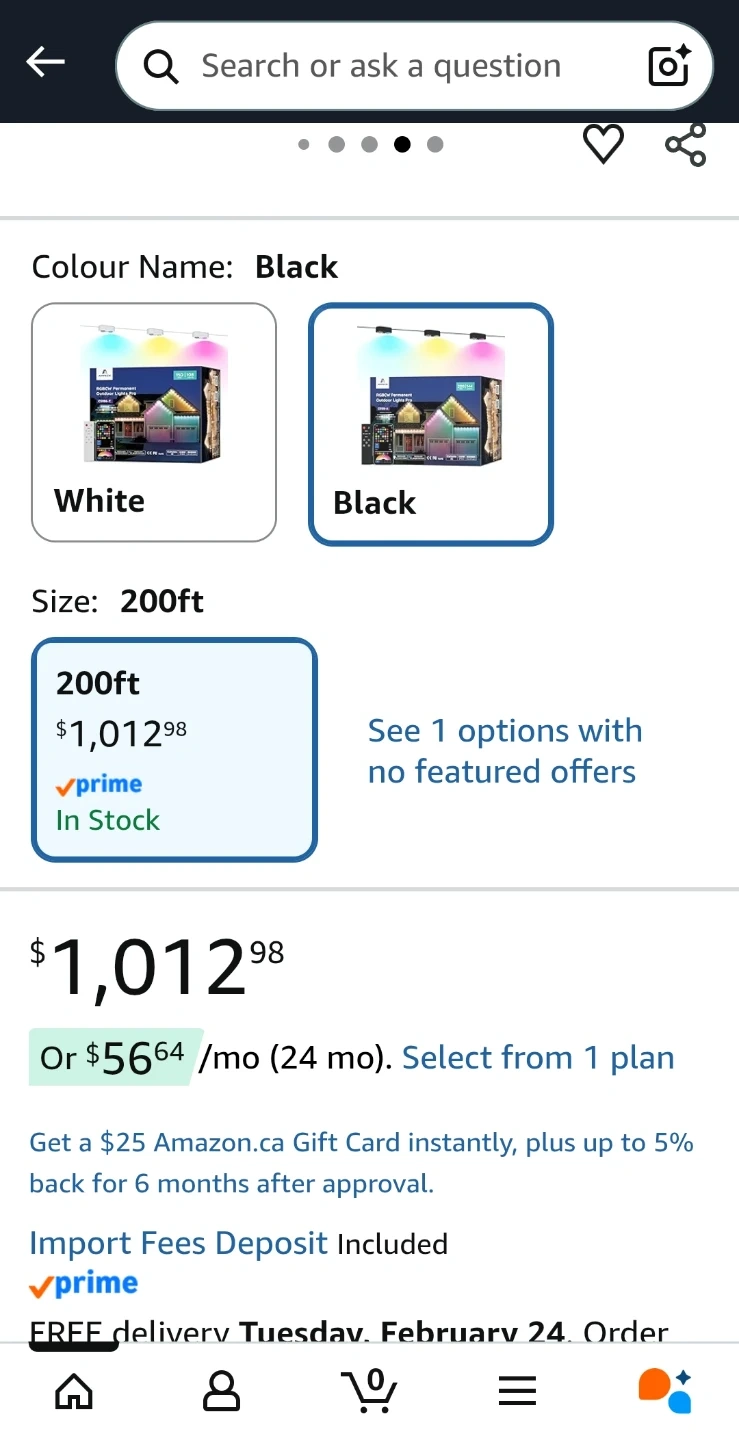Open the hamburger menu in bottom bar

[517, 1390]
